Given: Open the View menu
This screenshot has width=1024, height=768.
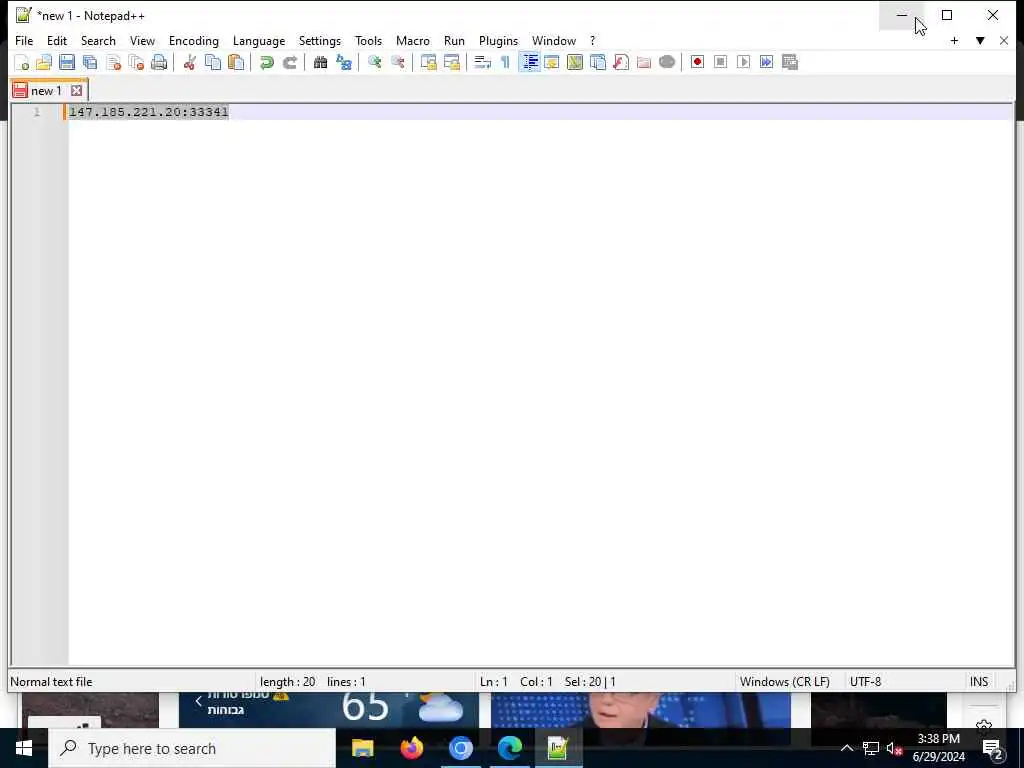Looking at the screenshot, I should 142,40.
